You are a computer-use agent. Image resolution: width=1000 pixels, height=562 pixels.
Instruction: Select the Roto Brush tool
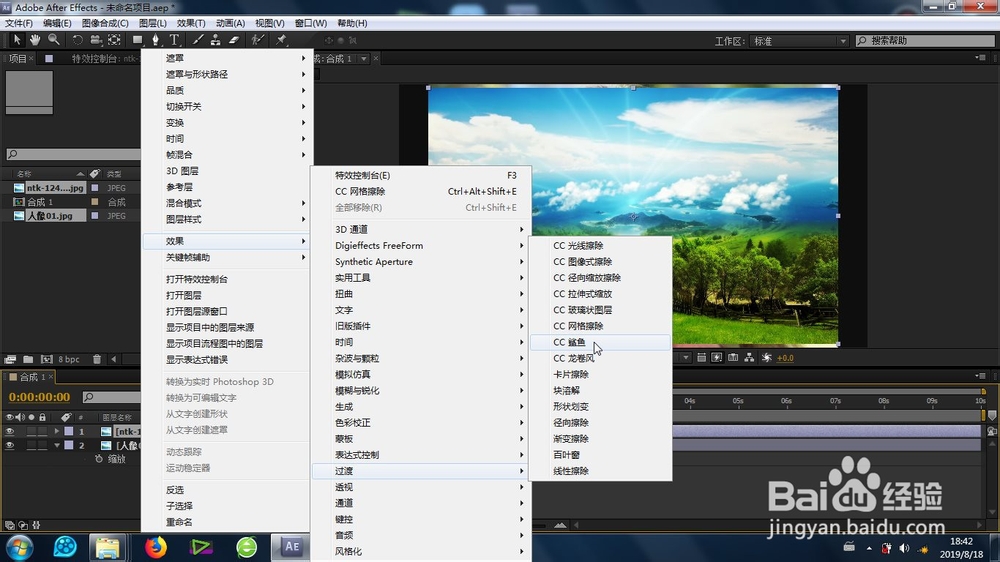tap(258, 40)
